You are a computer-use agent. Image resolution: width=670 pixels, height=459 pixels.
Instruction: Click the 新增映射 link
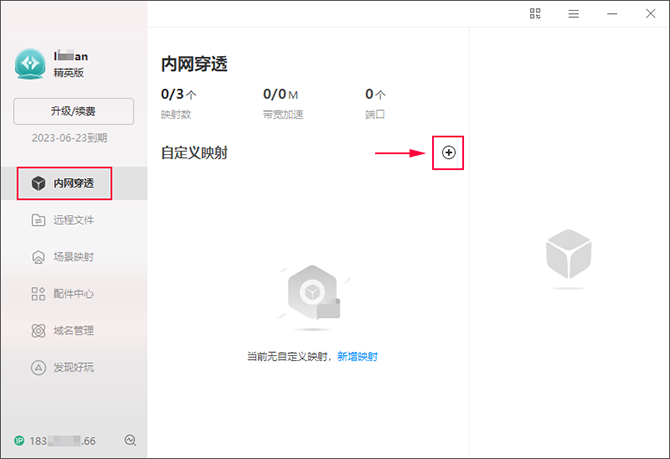tap(358, 356)
